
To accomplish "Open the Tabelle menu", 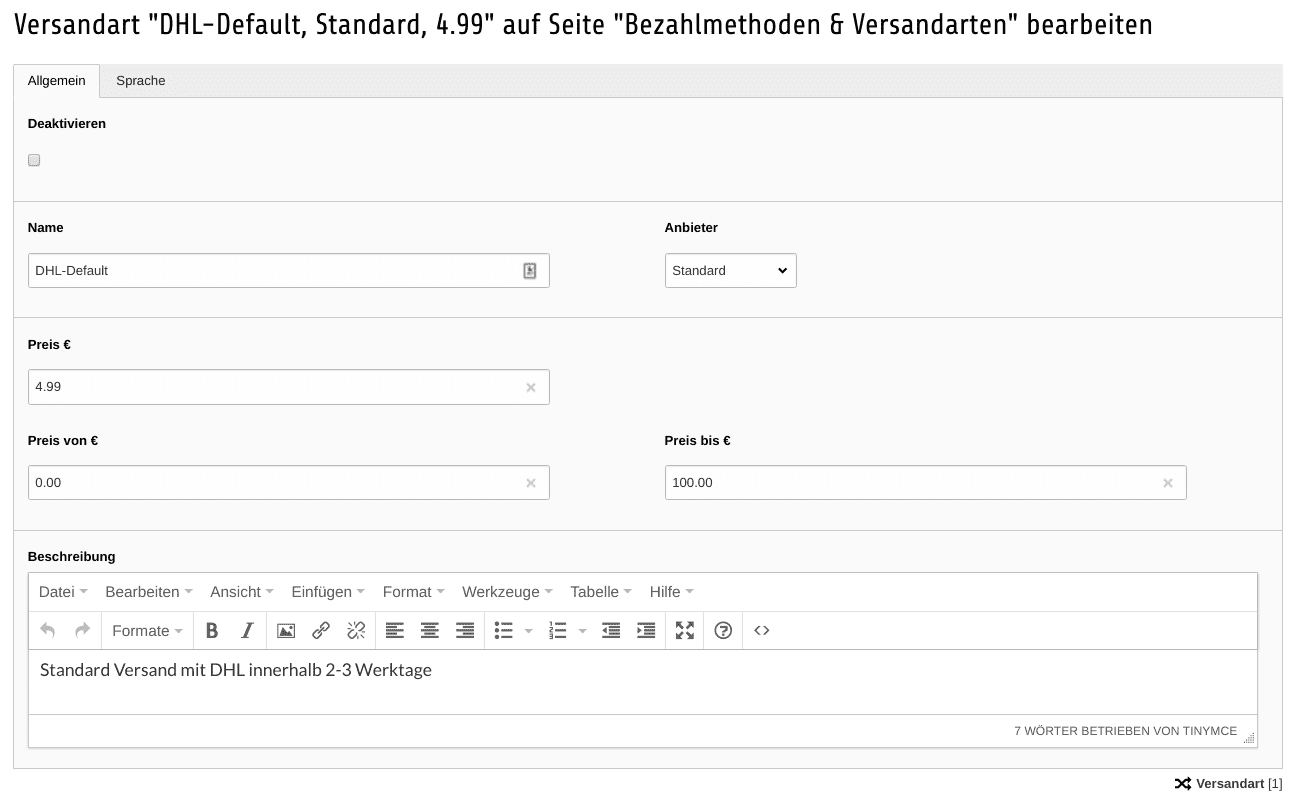I will pos(601,592).
